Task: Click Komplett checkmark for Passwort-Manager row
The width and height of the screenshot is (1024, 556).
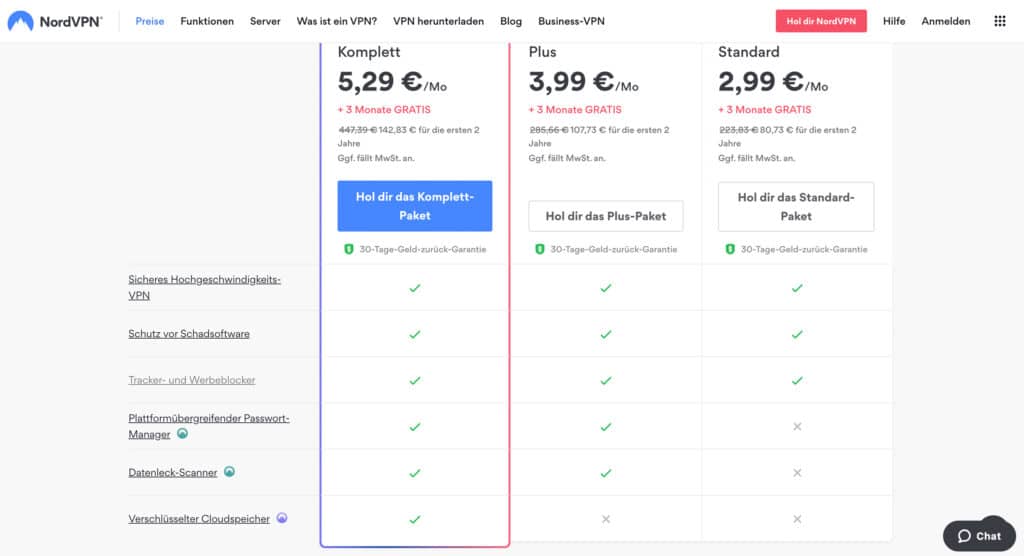Action: point(415,427)
